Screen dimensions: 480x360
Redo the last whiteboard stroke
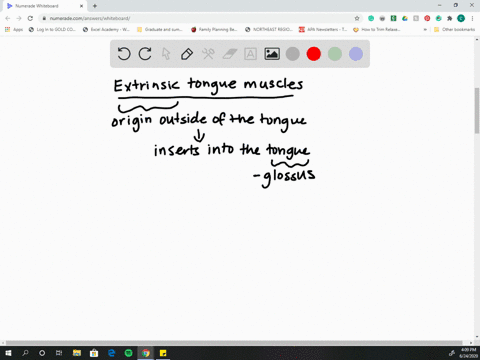pos(145,54)
